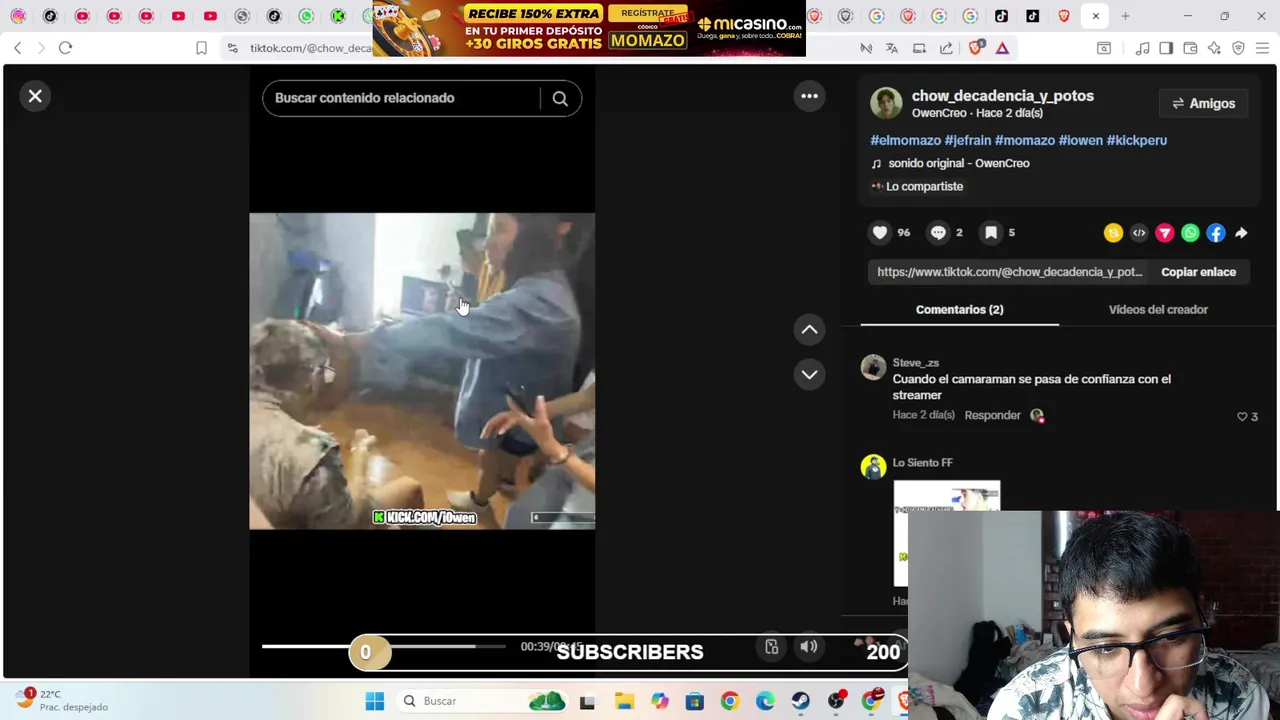Open the Brave playlist music note icon
The image size is (1280, 720).
[1142, 48]
